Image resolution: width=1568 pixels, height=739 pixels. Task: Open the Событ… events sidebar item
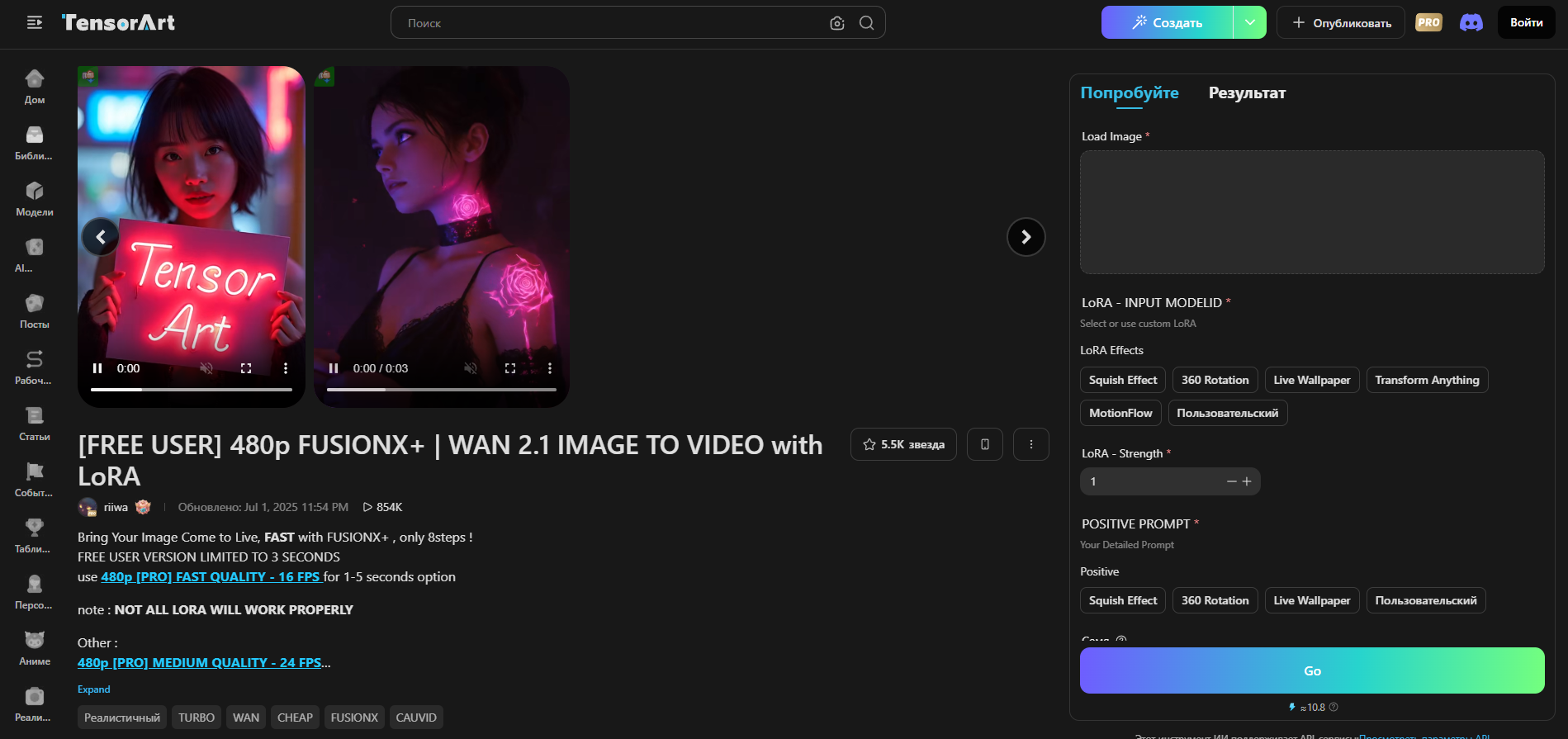[35, 480]
